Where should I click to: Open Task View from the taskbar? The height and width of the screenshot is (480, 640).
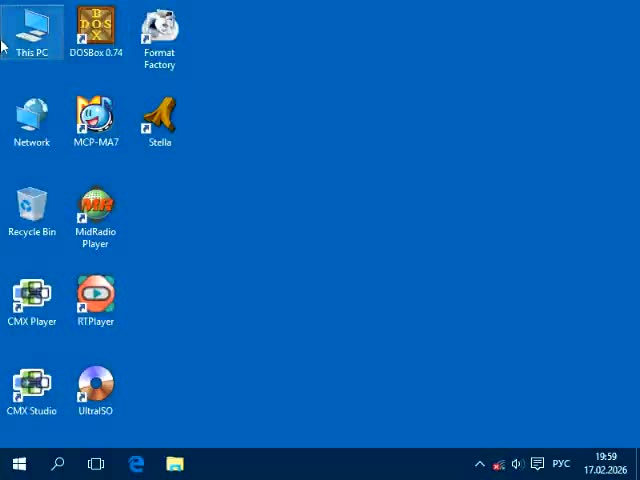[x=96, y=464]
